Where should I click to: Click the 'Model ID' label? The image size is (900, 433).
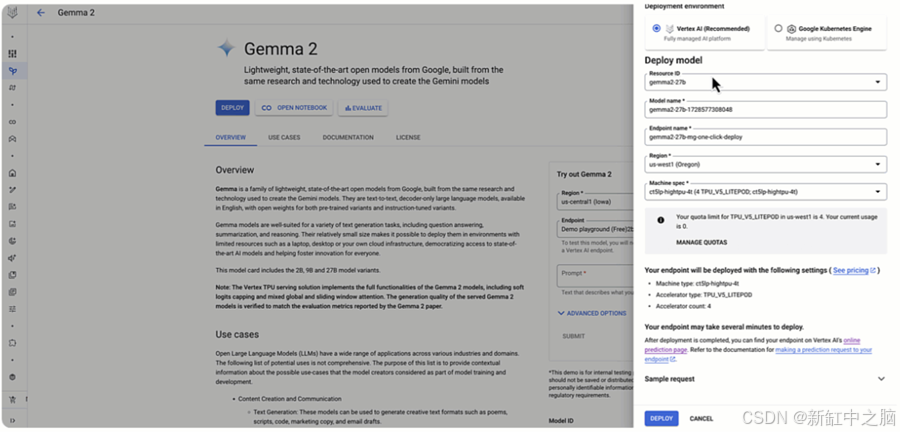pos(561,421)
